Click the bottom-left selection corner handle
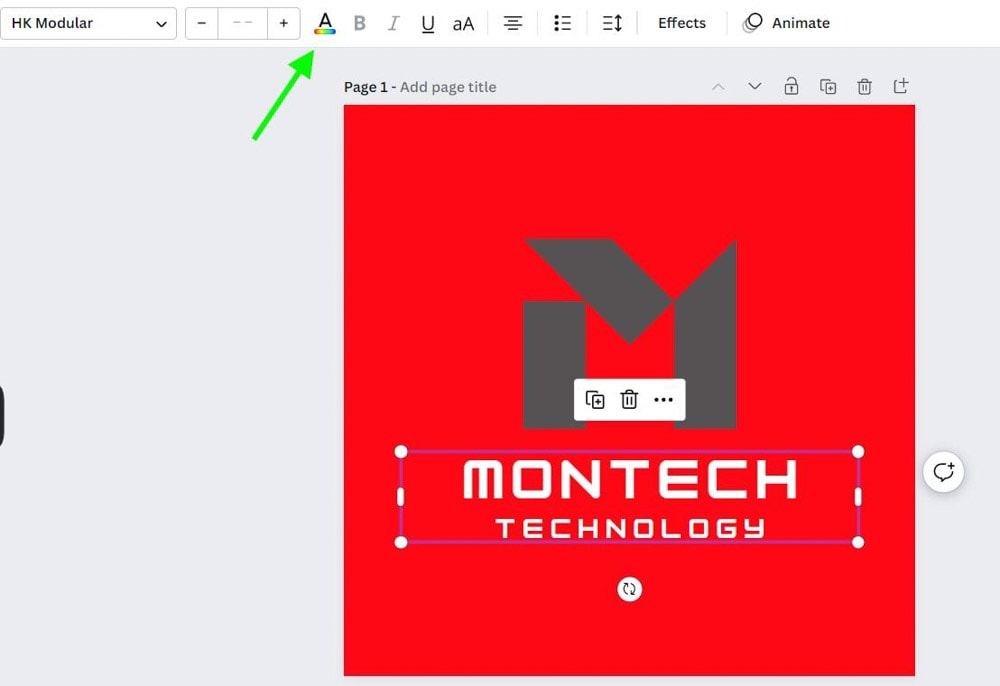Image resolution: width=1000 pixels, height=686 pixels. 401,542
